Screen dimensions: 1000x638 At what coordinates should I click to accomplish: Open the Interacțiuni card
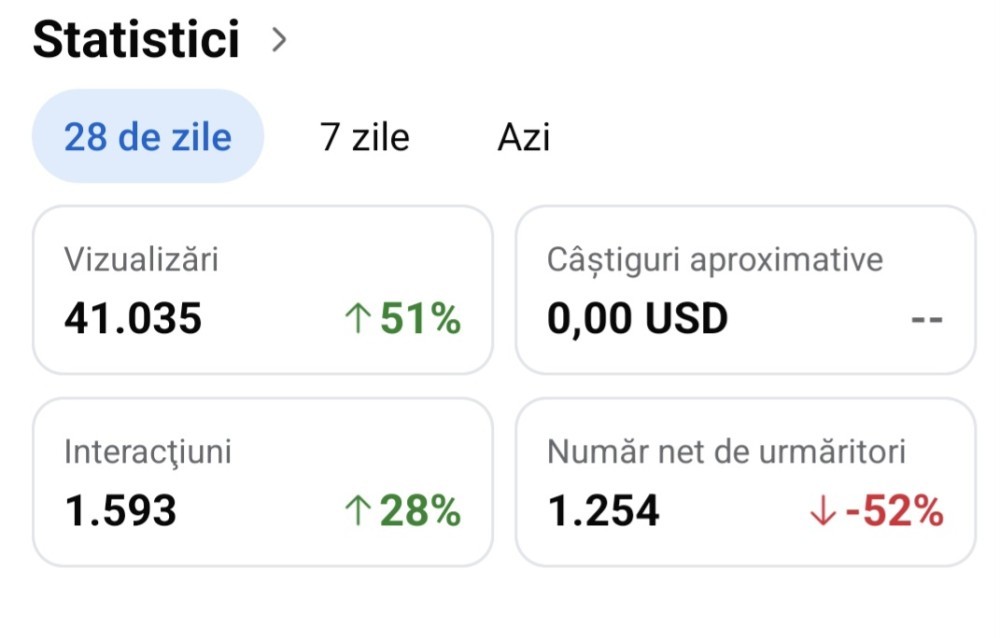pyautogui.click(x=262, y=481)
